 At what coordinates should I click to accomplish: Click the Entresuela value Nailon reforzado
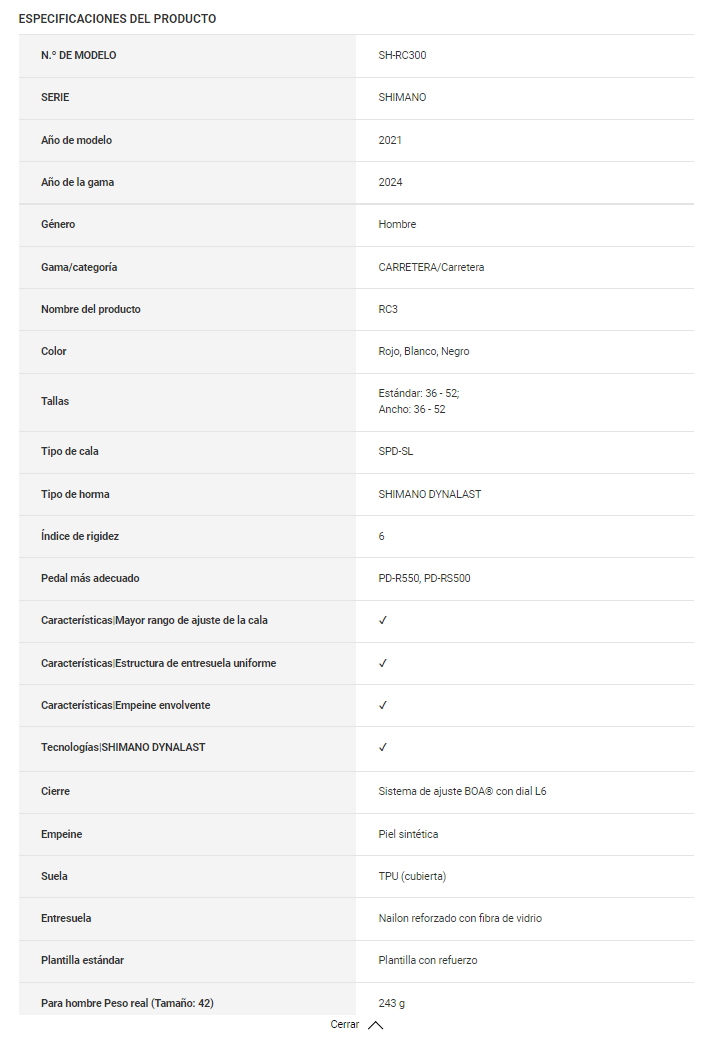pos(460,918)
